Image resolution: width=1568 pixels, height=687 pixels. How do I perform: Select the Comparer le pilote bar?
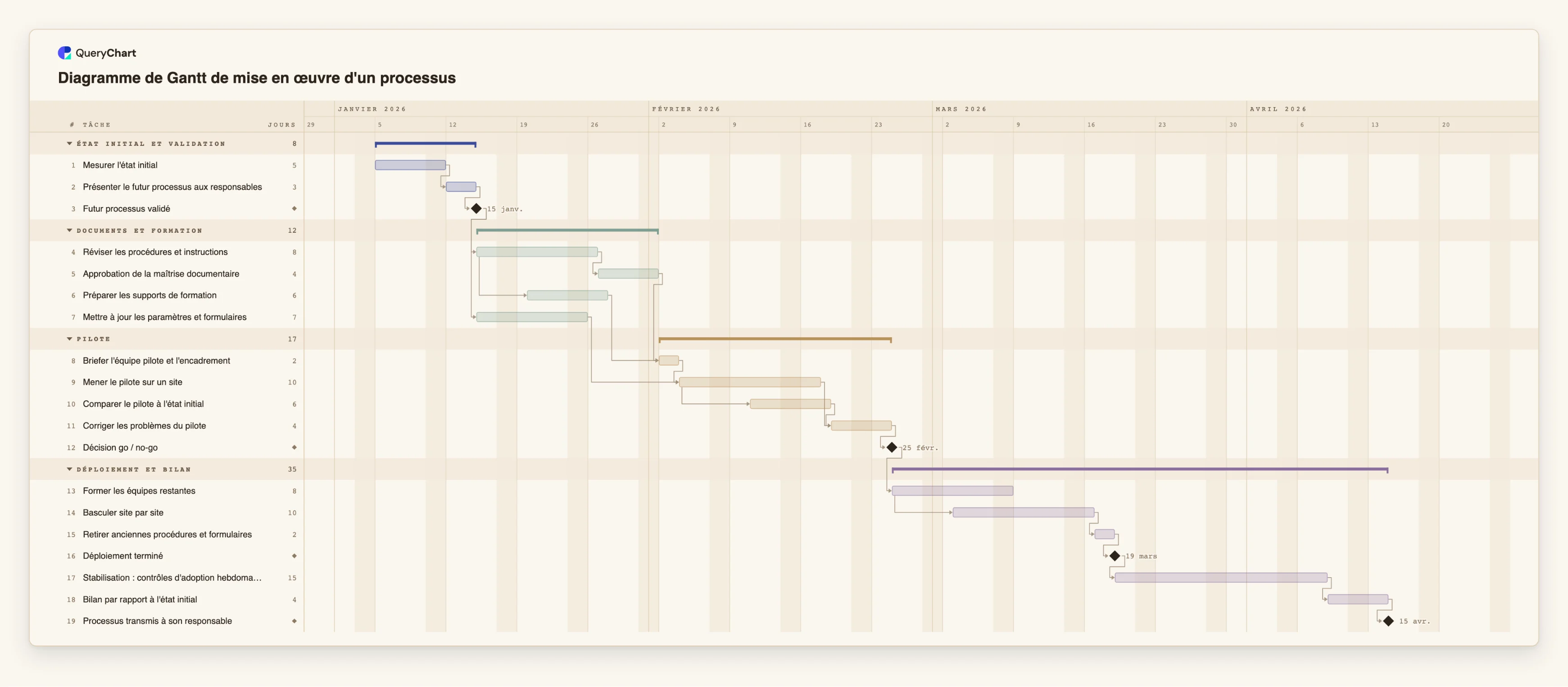click(x=790, y=404)
